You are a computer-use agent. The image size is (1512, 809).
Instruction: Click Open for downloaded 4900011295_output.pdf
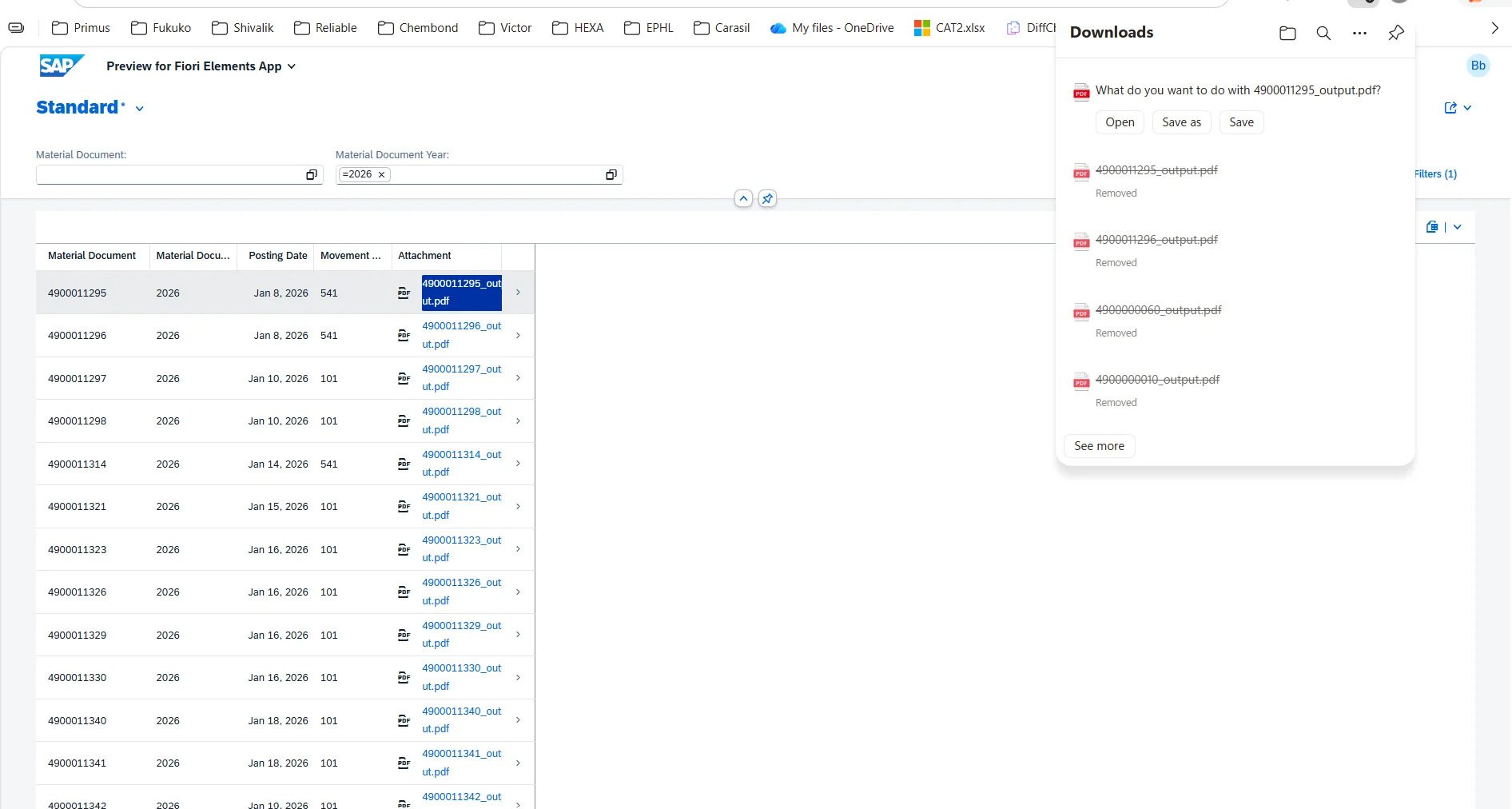tap(1120, 122)
